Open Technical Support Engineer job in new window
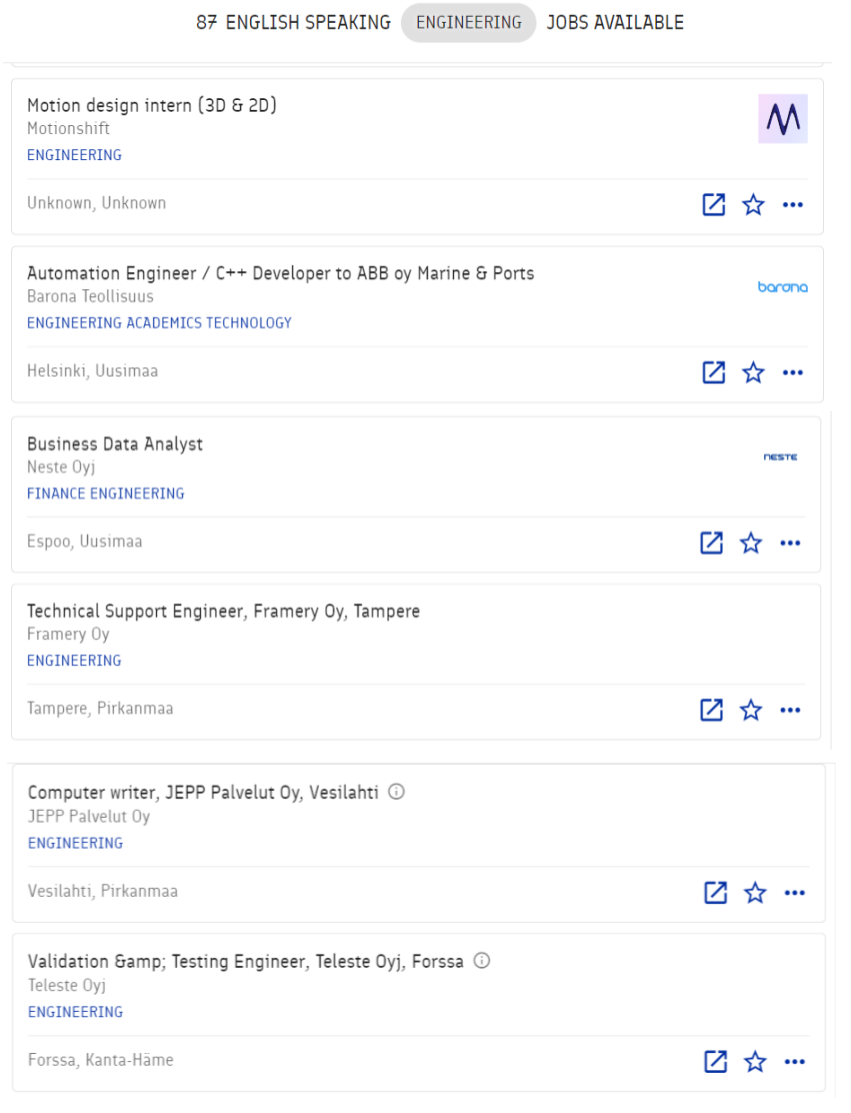The width and height of the screenshot is (851, 1113). [x=711, y=710]
